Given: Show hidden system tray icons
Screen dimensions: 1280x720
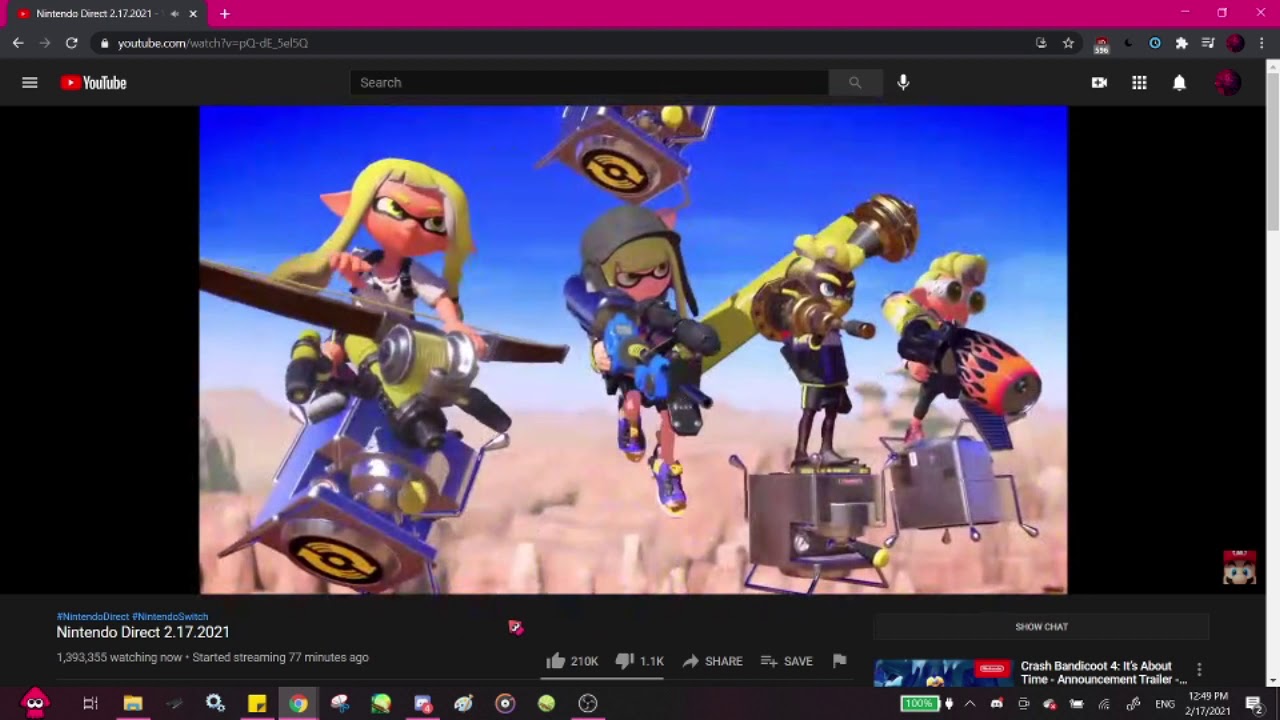Looking at the screenshot, I should [x=970, y=704].
